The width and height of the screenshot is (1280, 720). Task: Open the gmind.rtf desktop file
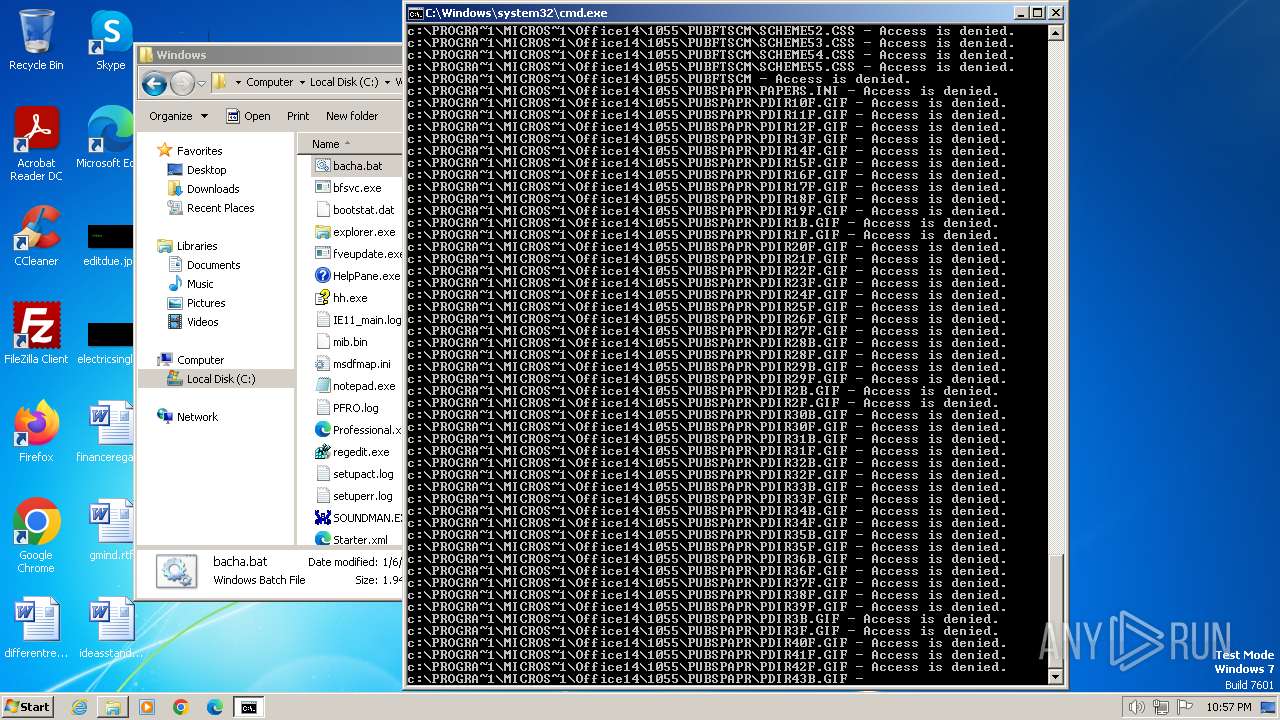[x=110, y=530]
